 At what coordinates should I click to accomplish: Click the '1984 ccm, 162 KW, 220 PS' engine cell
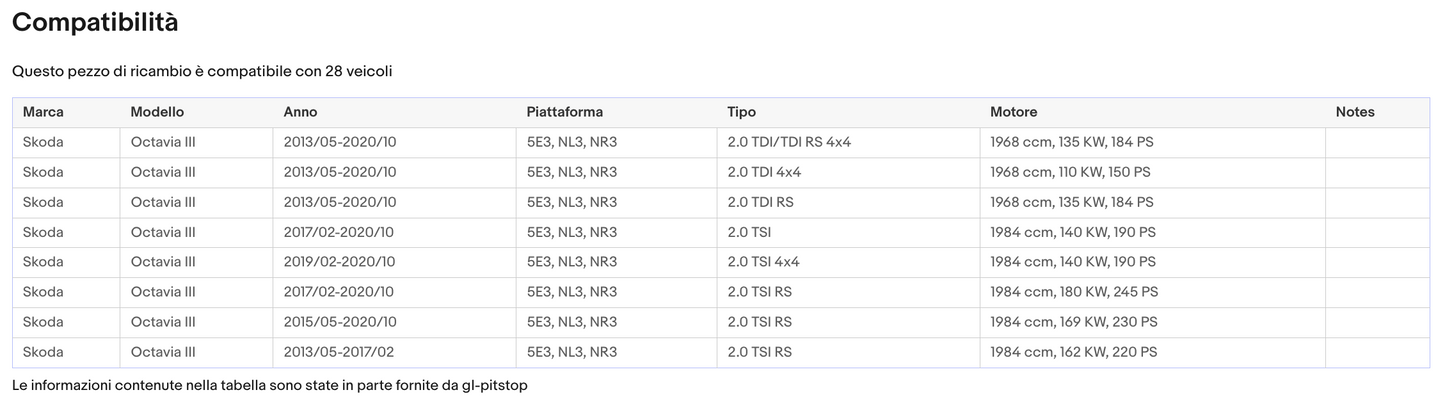1073,352
